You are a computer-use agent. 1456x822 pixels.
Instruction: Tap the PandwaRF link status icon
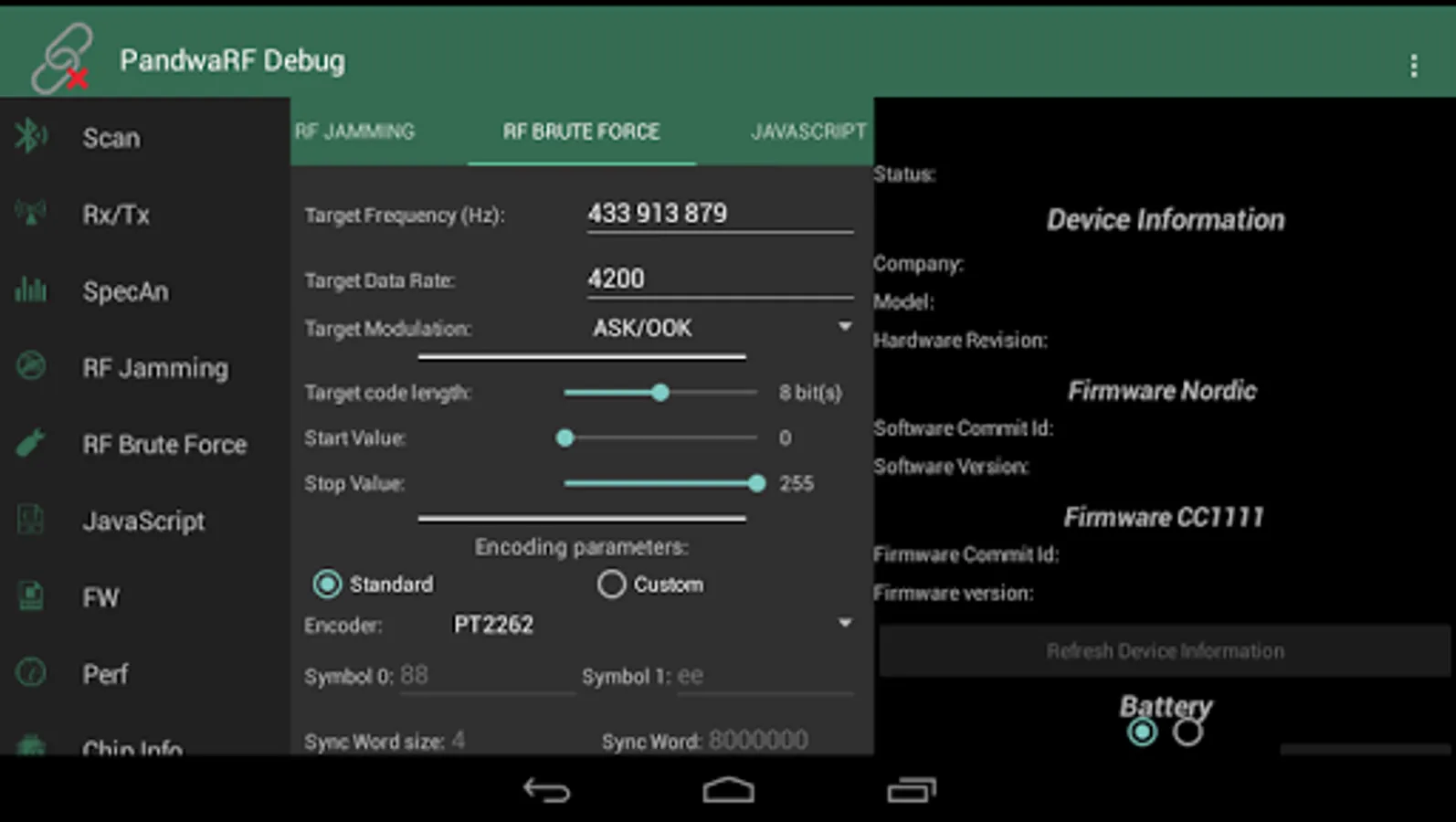(61, 59)
